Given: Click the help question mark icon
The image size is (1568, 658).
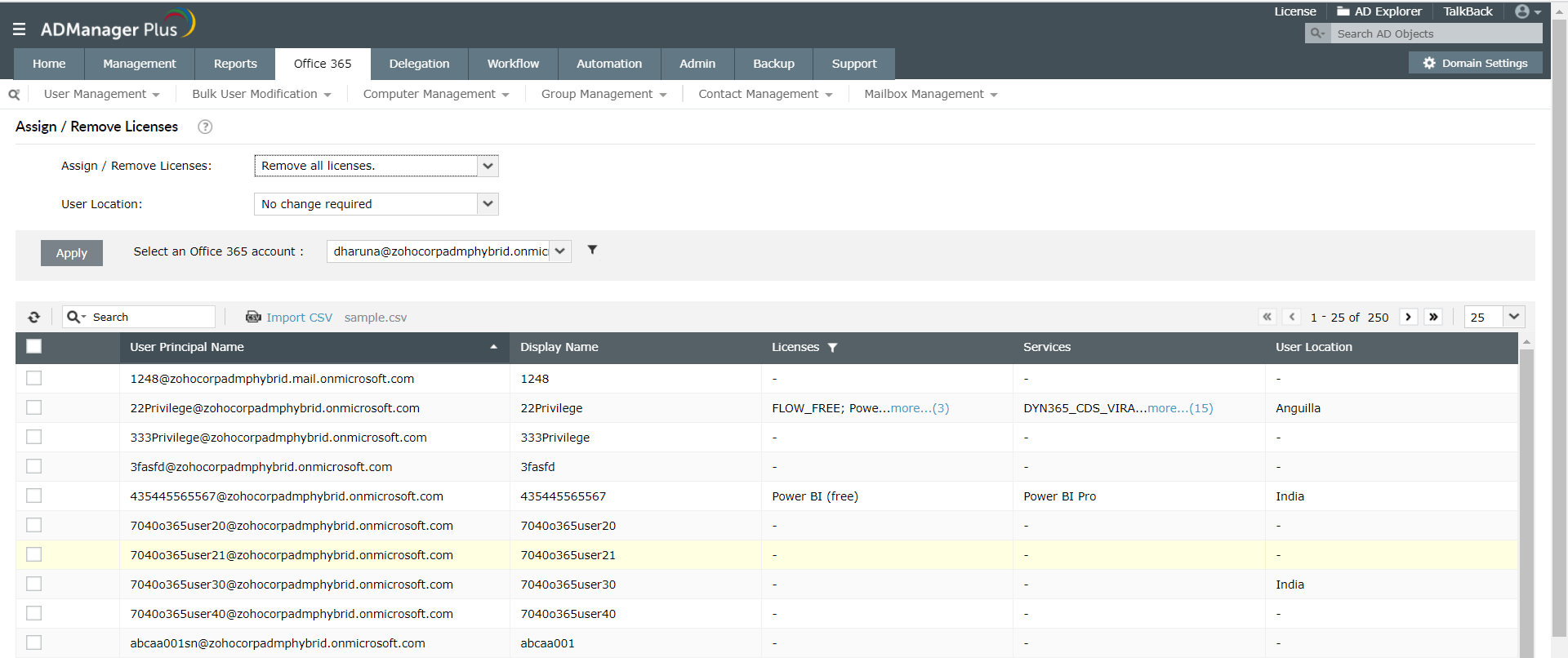Looking at the screenshot, I should pos(205,127).
